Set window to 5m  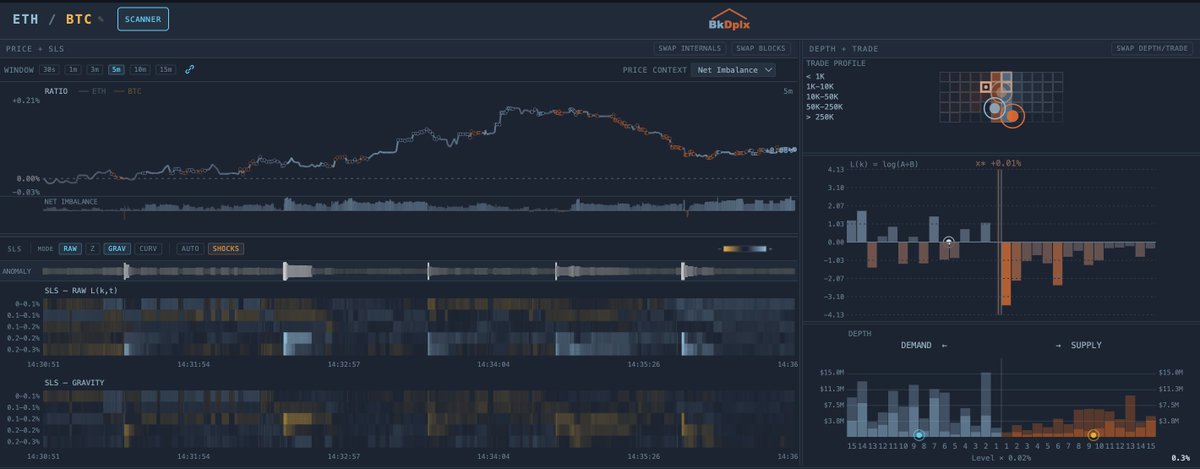tap(118, 70)
